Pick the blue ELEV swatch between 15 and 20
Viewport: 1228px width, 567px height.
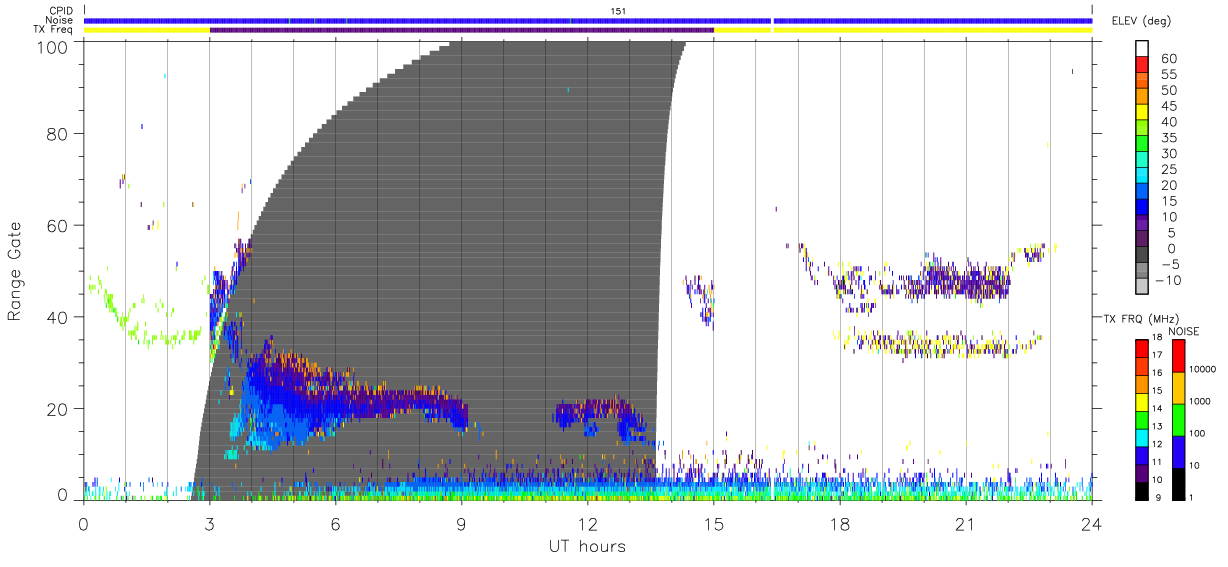pos(1142,192)
